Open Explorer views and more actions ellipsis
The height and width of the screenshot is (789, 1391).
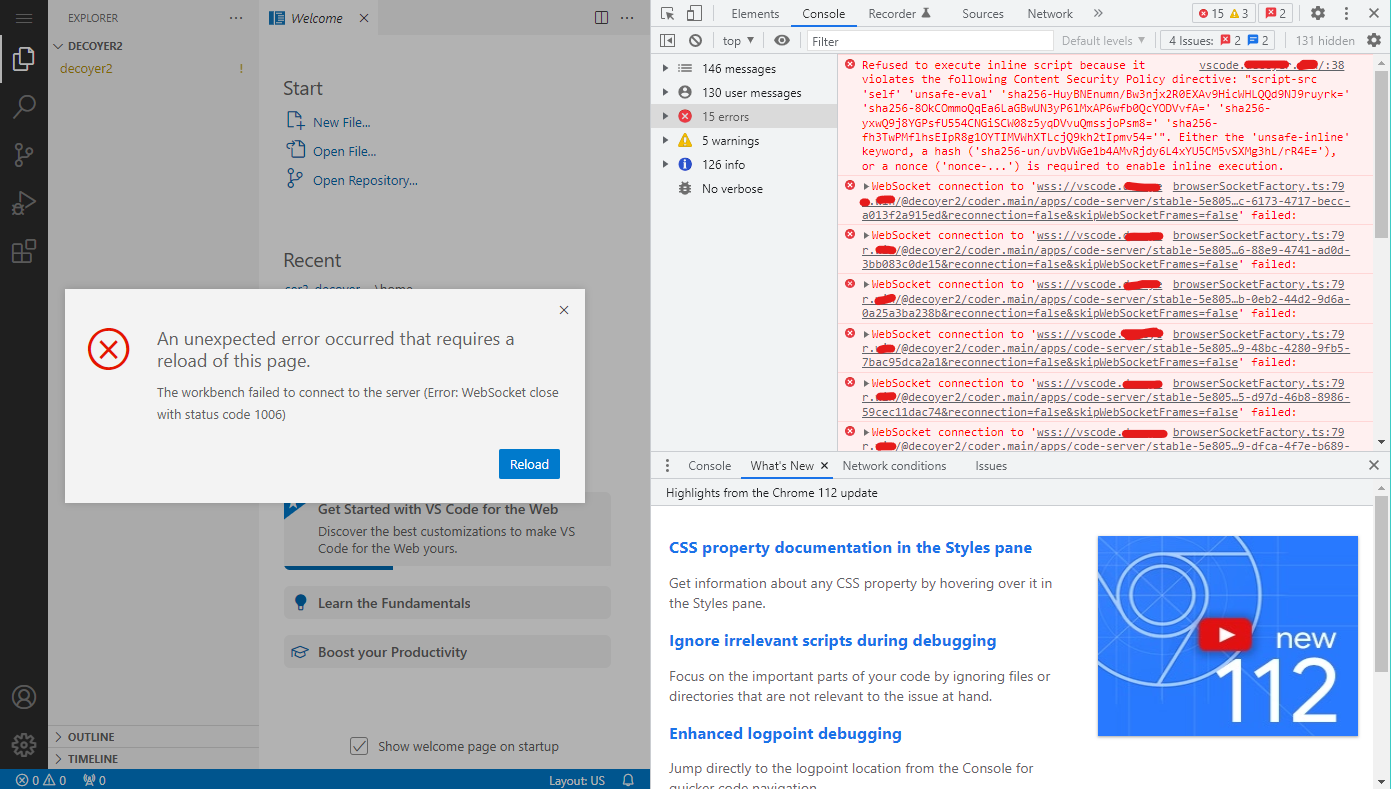pyautogui.click(x=236, y=18)
